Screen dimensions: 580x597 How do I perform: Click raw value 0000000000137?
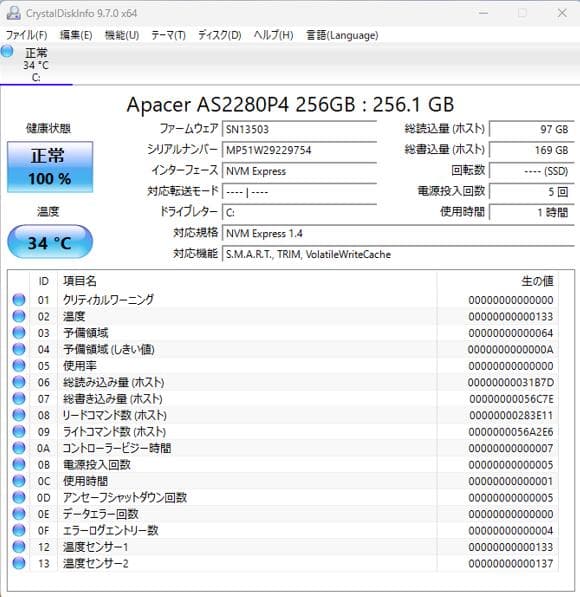click(x=511, y=563)
